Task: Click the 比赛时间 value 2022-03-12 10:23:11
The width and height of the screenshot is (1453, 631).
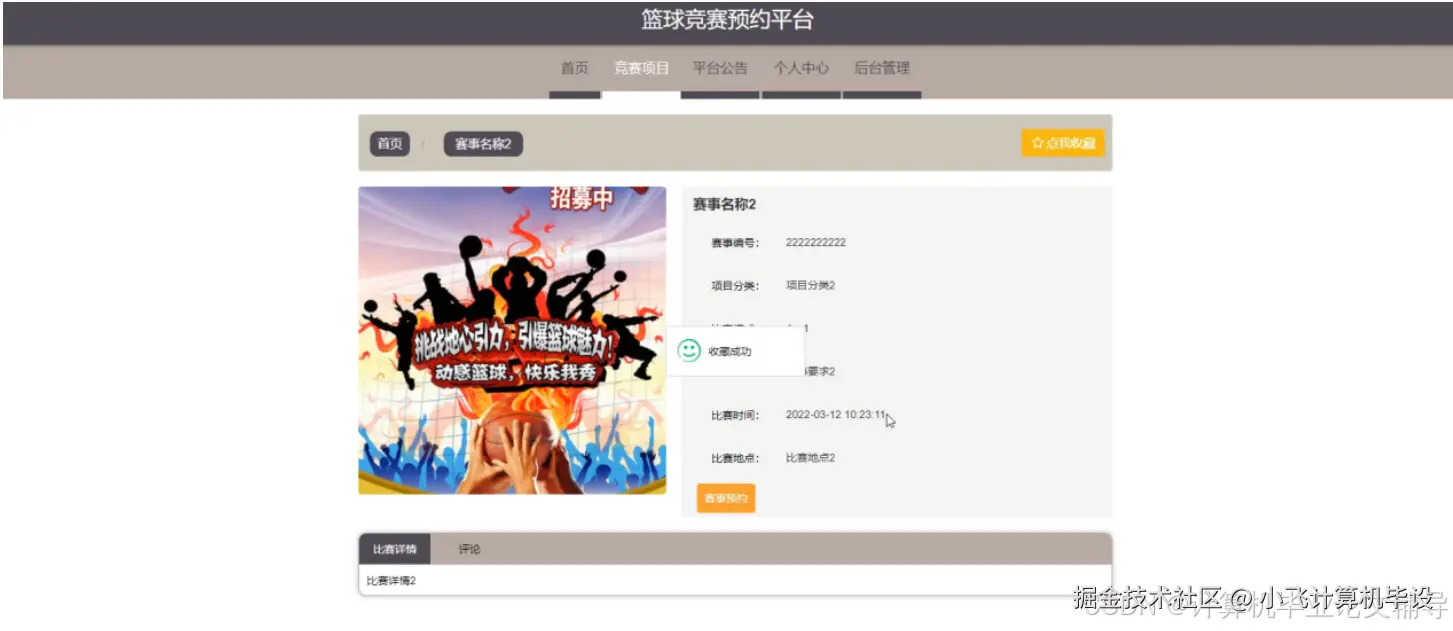Action: coord(836,415)
